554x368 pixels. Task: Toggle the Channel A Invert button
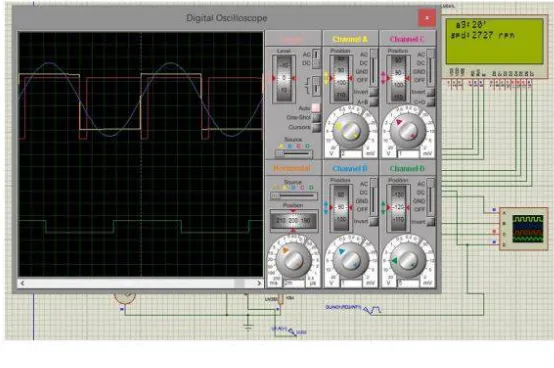[373, 92]
